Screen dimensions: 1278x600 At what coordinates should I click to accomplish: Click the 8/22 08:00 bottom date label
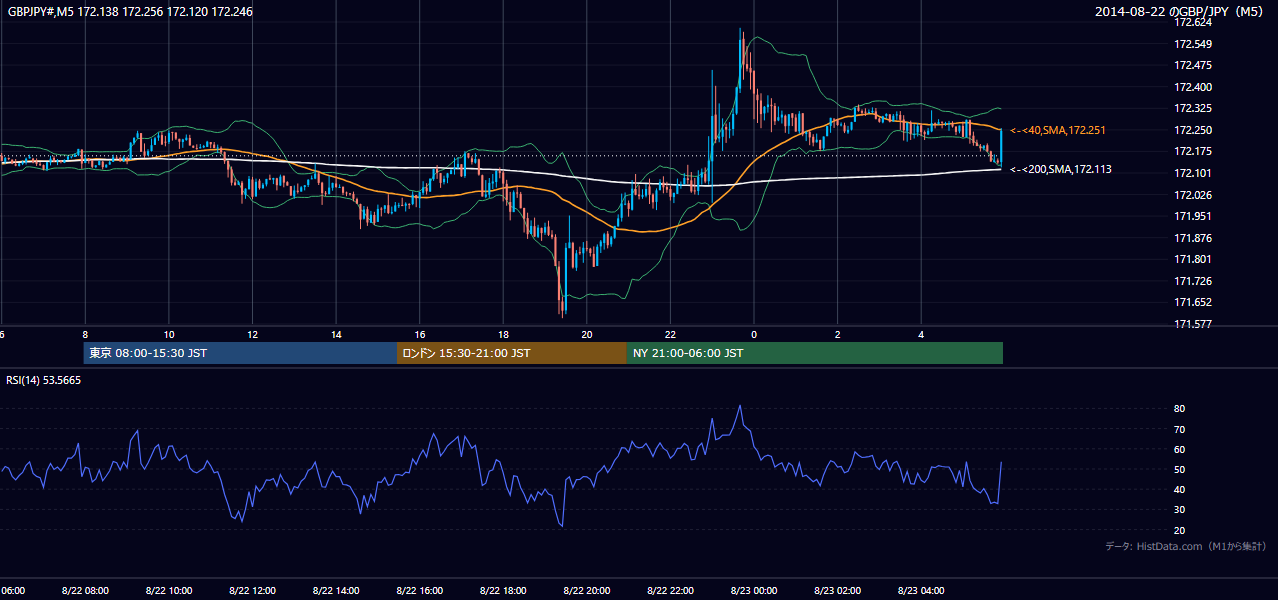tap(85, 591)
